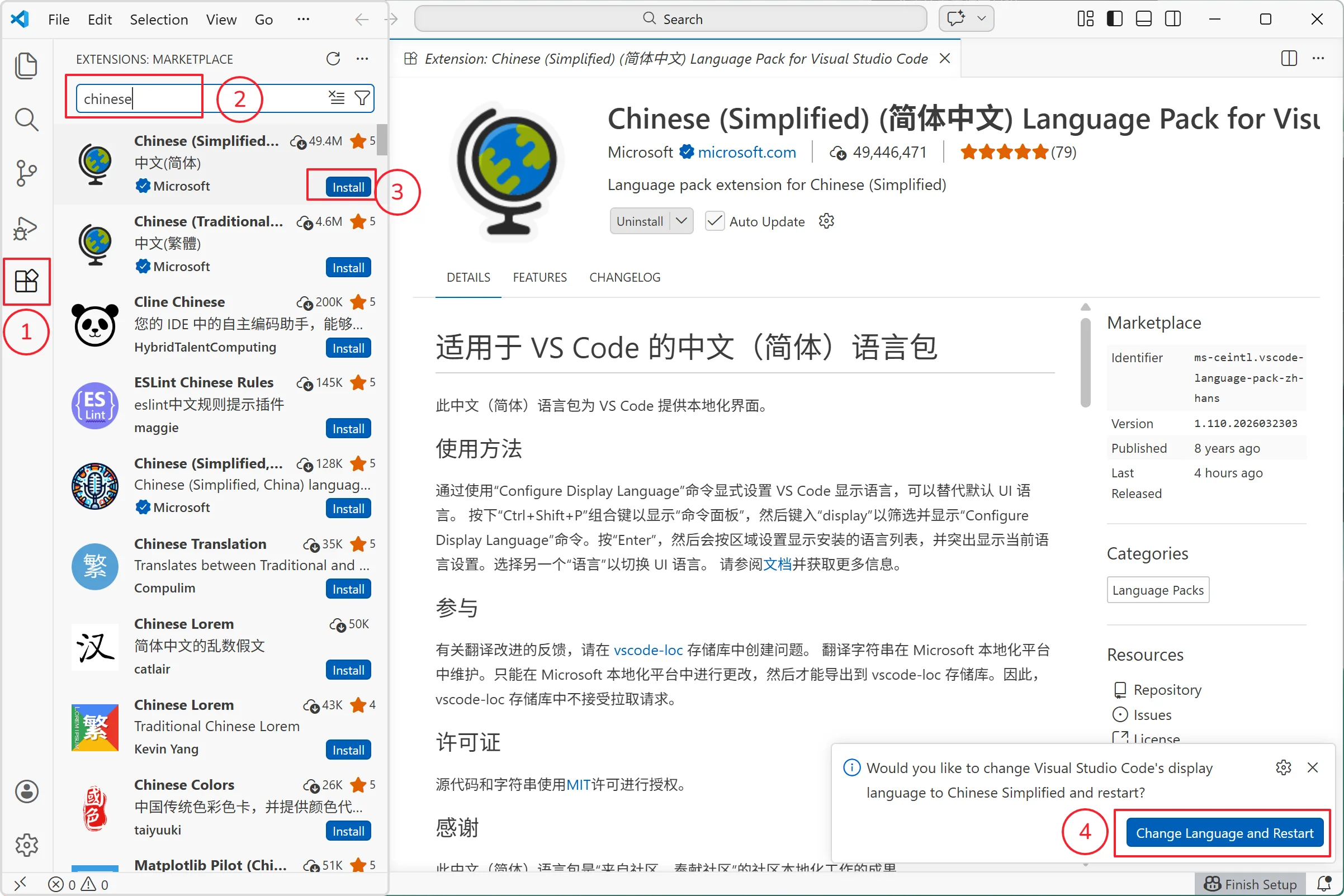Click the extension details vertical scrollbar
Screen dimensions: 1344x896
[1085, 362]
